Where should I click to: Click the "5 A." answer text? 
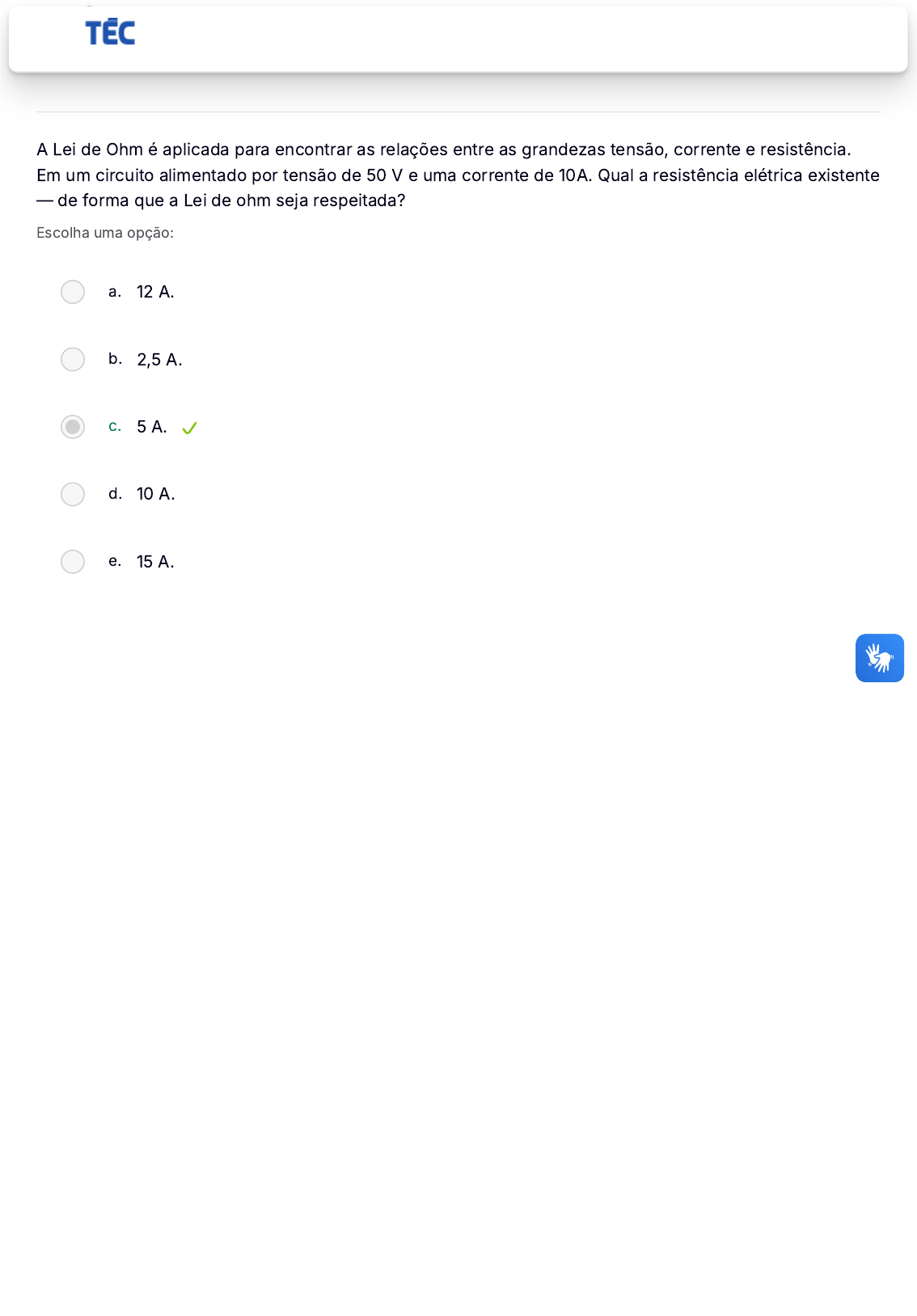(x=152, y=427)
